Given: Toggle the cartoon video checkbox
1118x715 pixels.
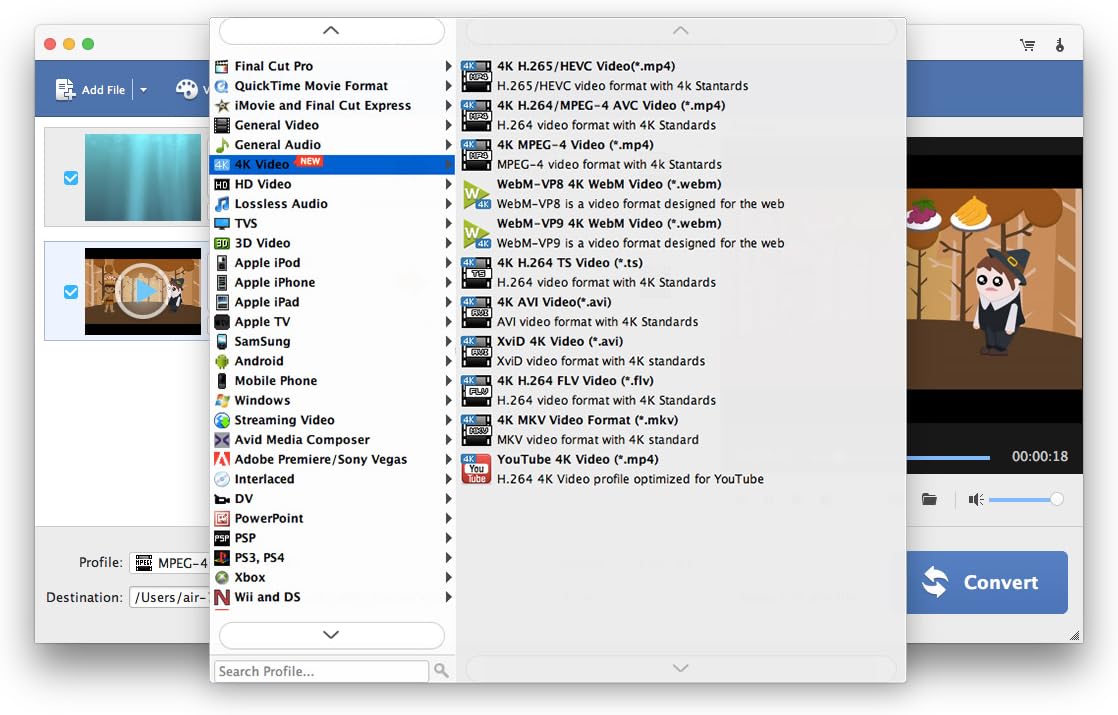Looking at the screenshot, I should click(71, 292).
